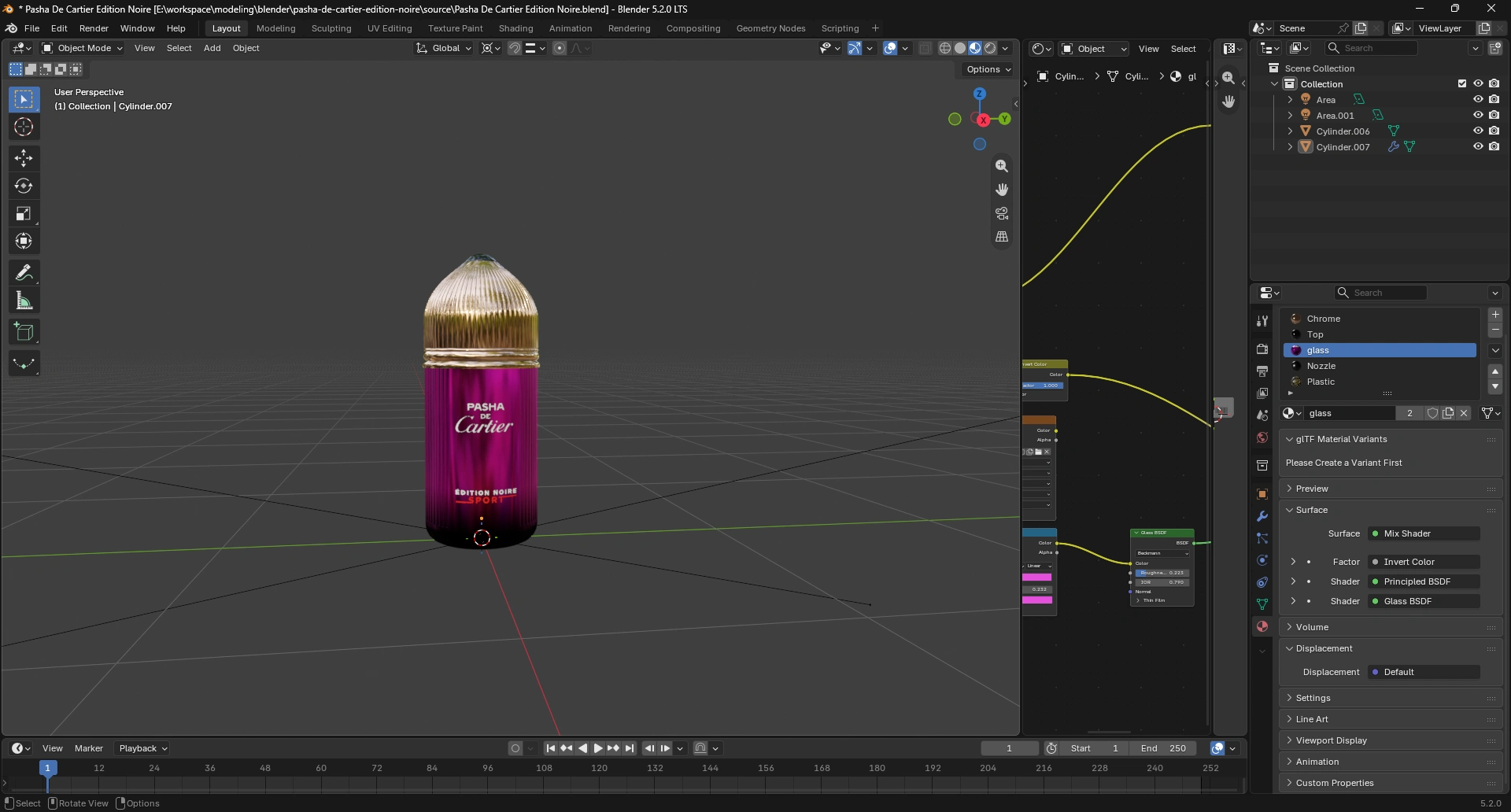Expand the Cylinder.007 outliner item
The height and width of the screenshot is (812, 1511).
pos(1290,146)
